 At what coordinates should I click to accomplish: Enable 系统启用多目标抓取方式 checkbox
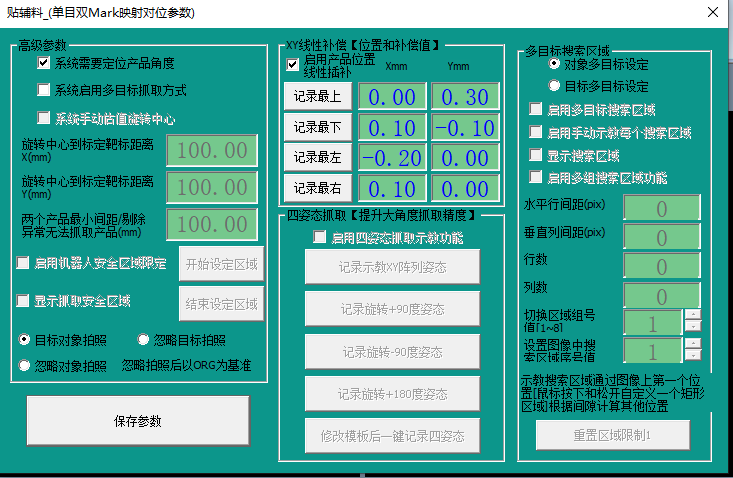click(x=44, y=90)
